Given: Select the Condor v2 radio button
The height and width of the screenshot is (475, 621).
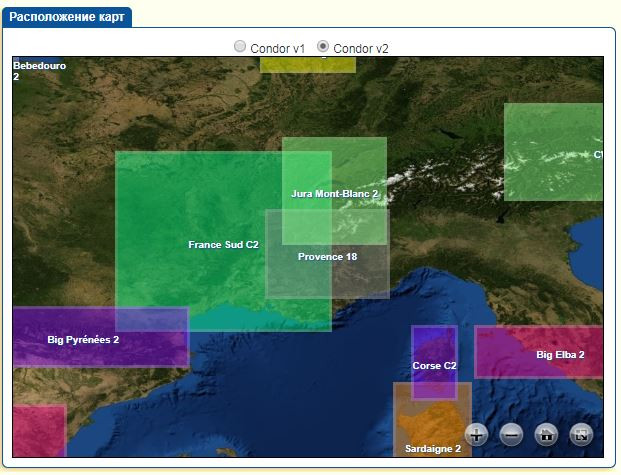Looking at the screenshot, I should 323,47.
